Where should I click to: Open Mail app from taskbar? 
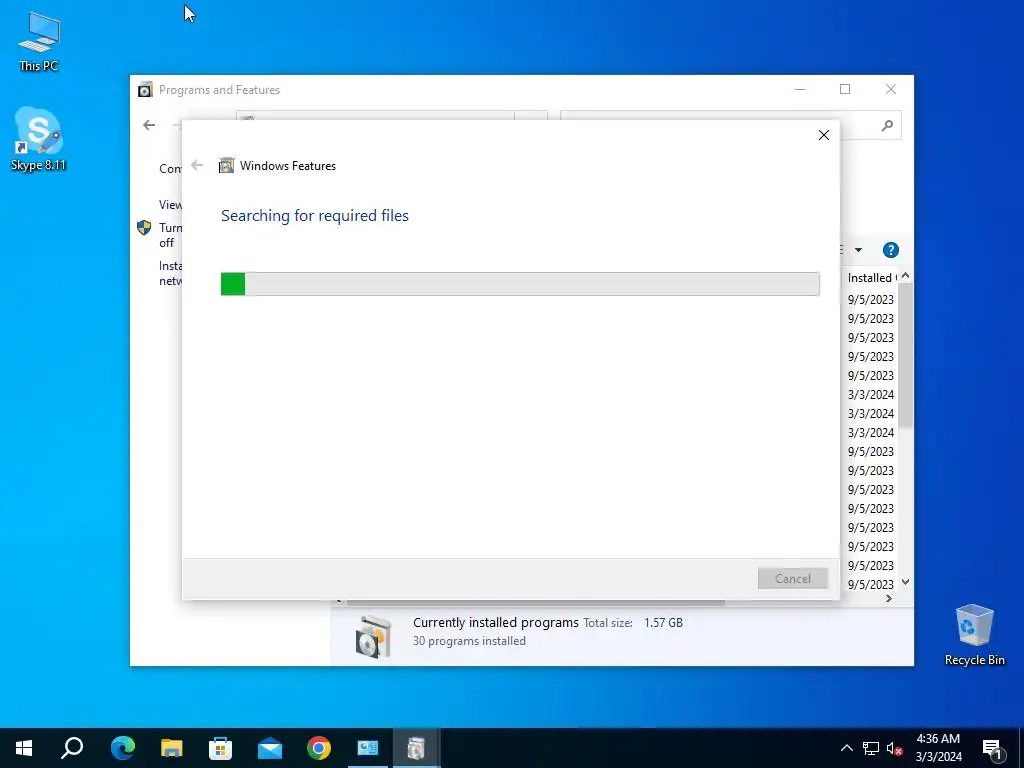[270, 748]
